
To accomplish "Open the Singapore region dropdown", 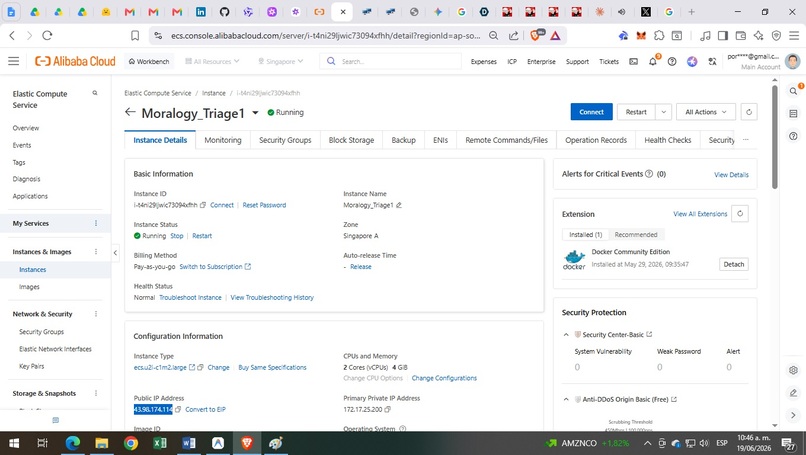I will (x=281, y=61).
